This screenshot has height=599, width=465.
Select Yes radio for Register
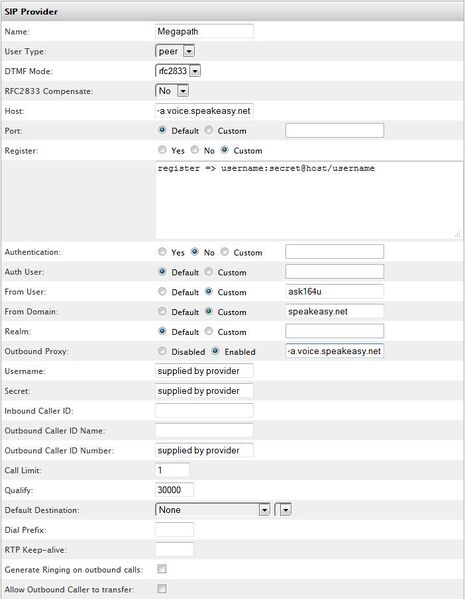(162, 150)
